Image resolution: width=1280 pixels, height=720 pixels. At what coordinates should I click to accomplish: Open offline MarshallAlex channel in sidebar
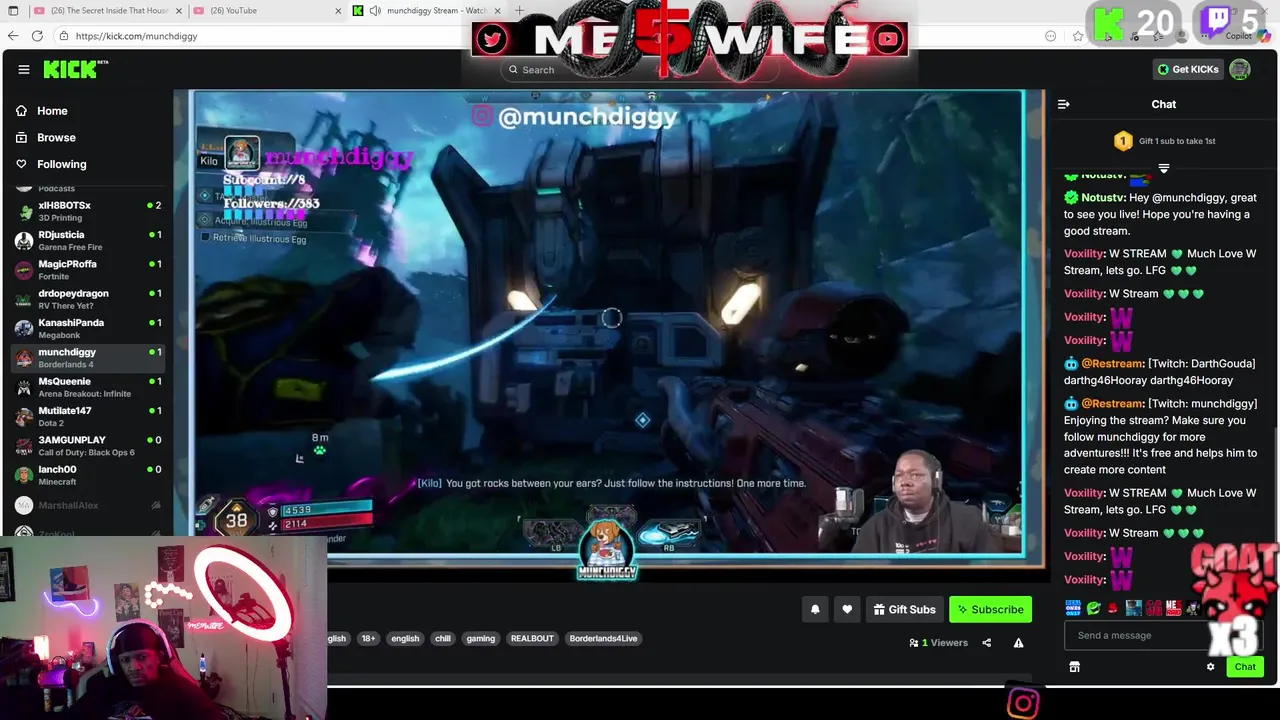pyautogui.click(x=88, y=505)
